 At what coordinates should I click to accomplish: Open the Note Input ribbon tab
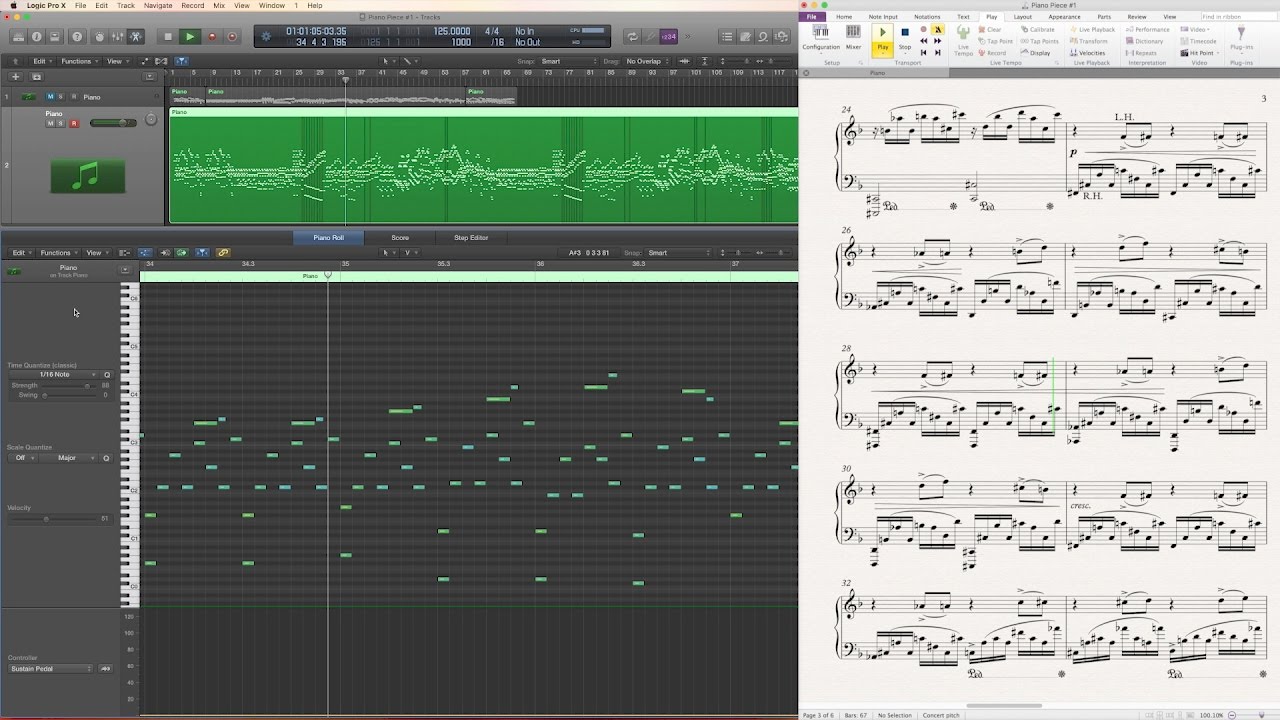[883, 17]
